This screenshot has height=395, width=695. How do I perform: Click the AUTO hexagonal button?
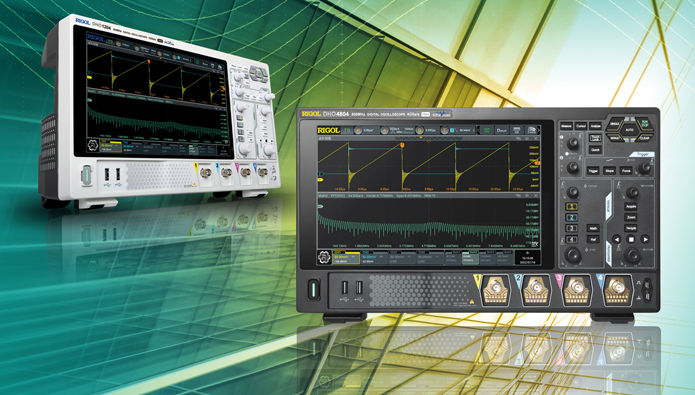point(629,130)
